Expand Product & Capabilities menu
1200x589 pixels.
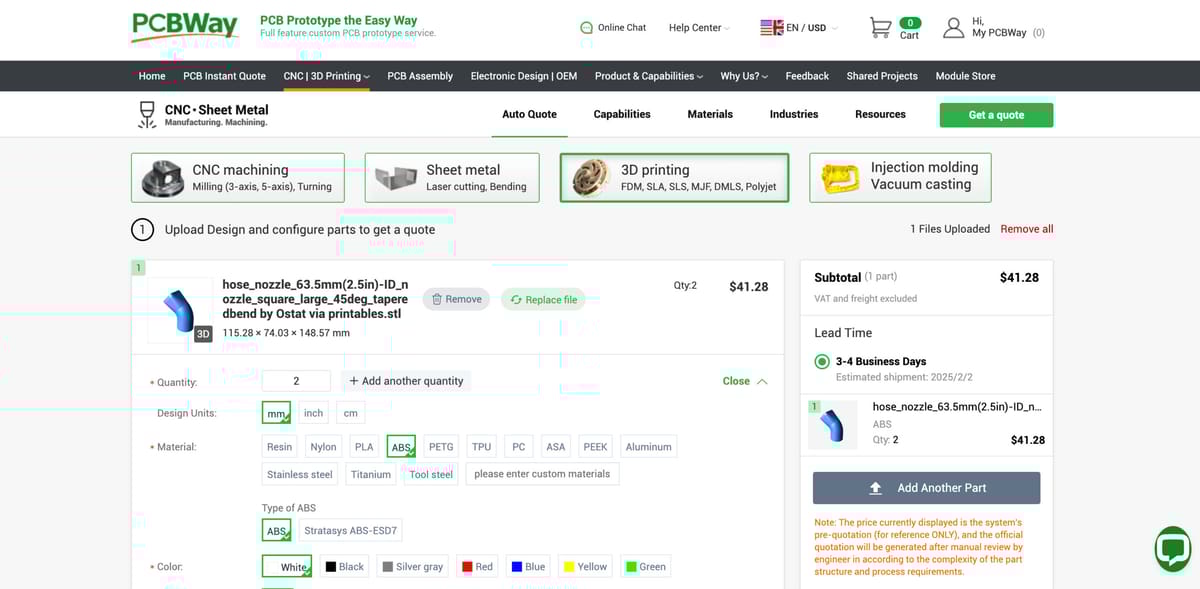pyautogui.click(x=648, y=76)
